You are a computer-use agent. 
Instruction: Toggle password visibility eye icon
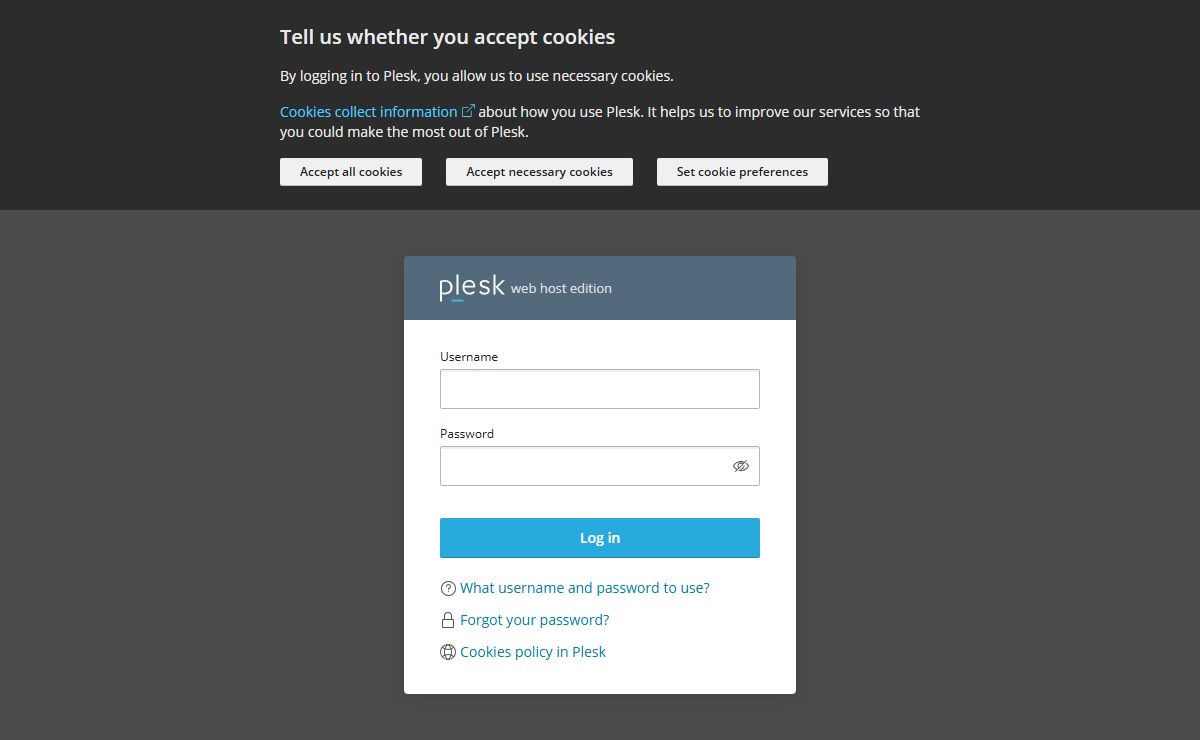tap(741, 466)
